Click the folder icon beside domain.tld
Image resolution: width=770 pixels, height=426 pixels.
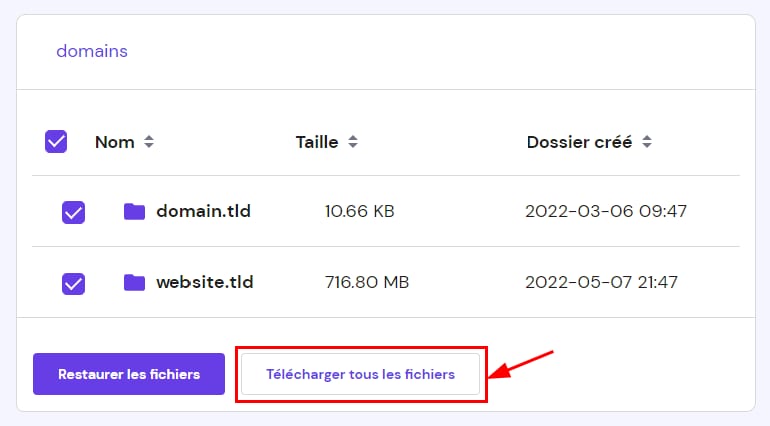pyautogui.click(x=134, y=211)
